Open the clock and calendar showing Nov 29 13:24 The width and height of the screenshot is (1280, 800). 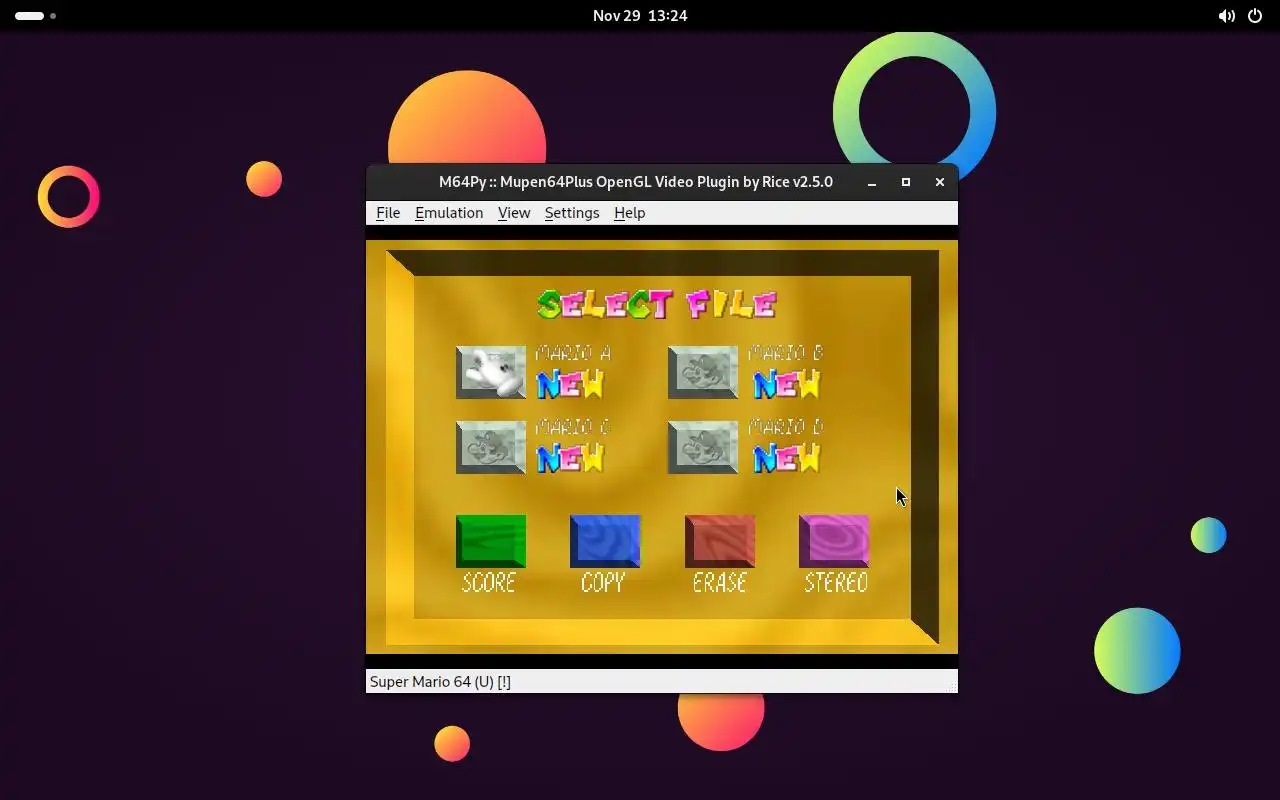click(x=640, y=16)
